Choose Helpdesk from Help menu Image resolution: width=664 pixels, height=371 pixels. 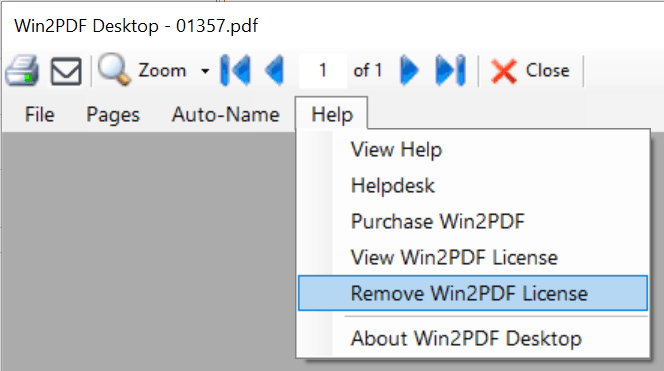click(x=473, y=186)
